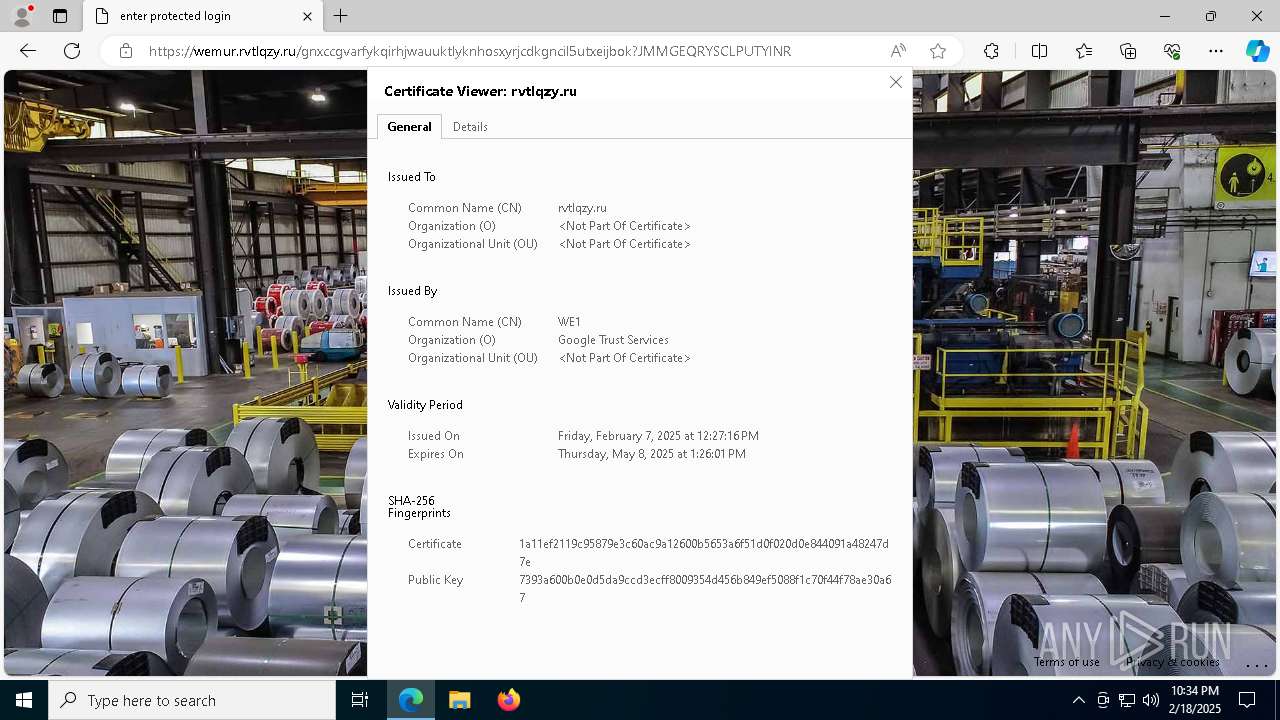Screen dimensions: 1280x720
Task: Select the Issued On date value
Action: [658, 436]
